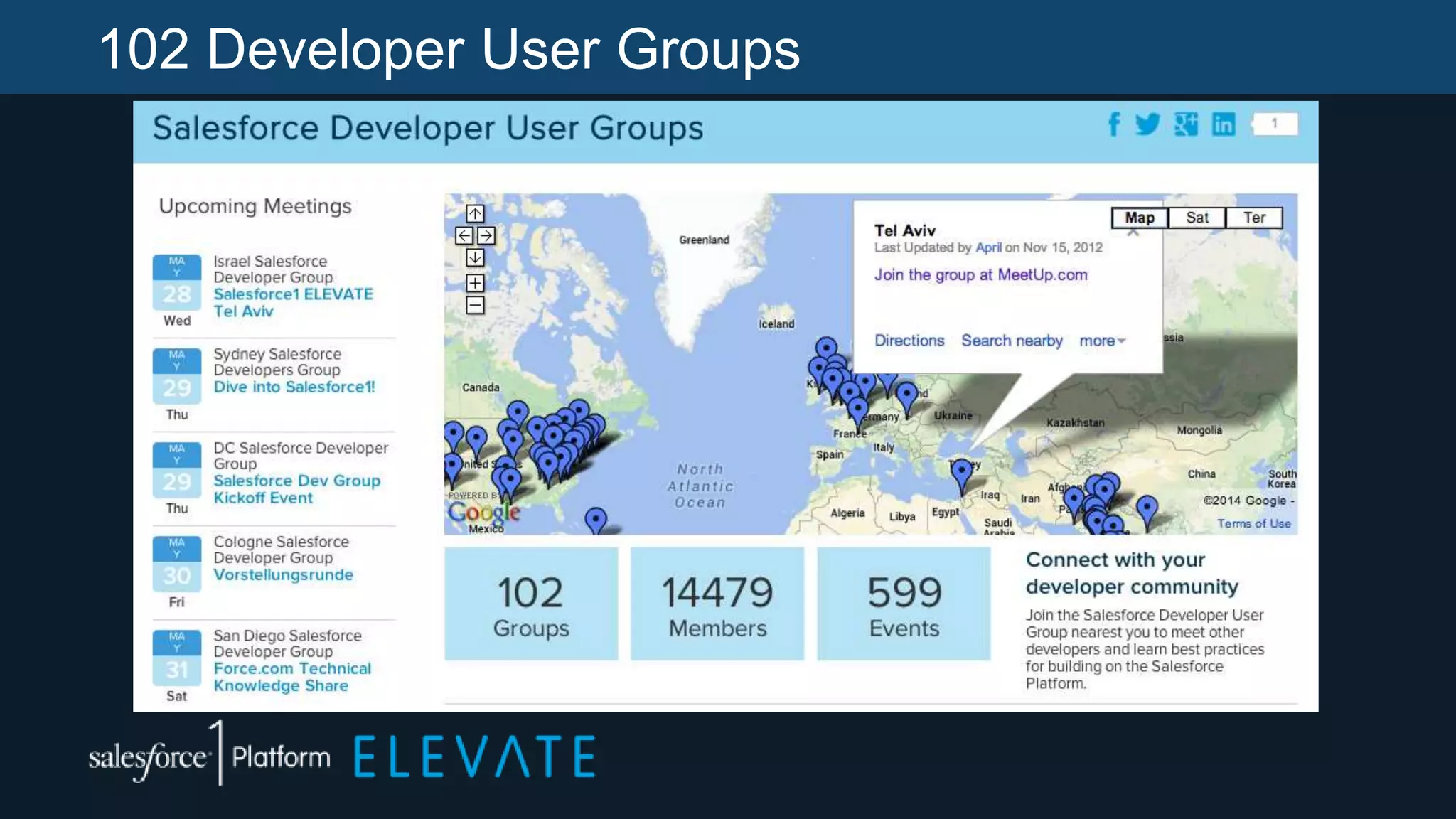Click Directions in Tel Aviv popup

(909, 341)
